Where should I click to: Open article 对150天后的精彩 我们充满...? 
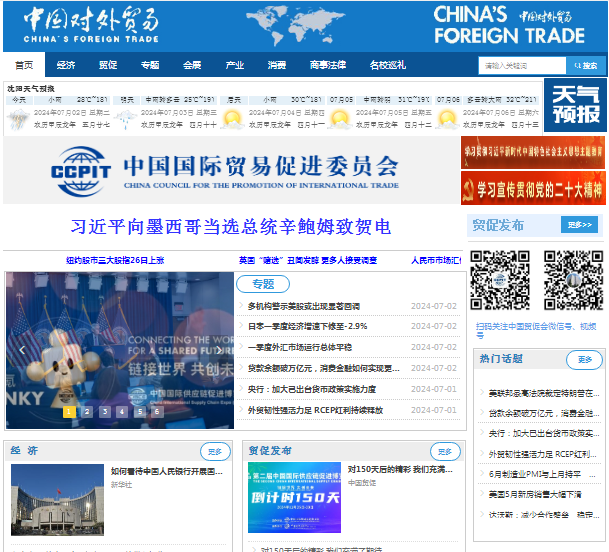400,470
